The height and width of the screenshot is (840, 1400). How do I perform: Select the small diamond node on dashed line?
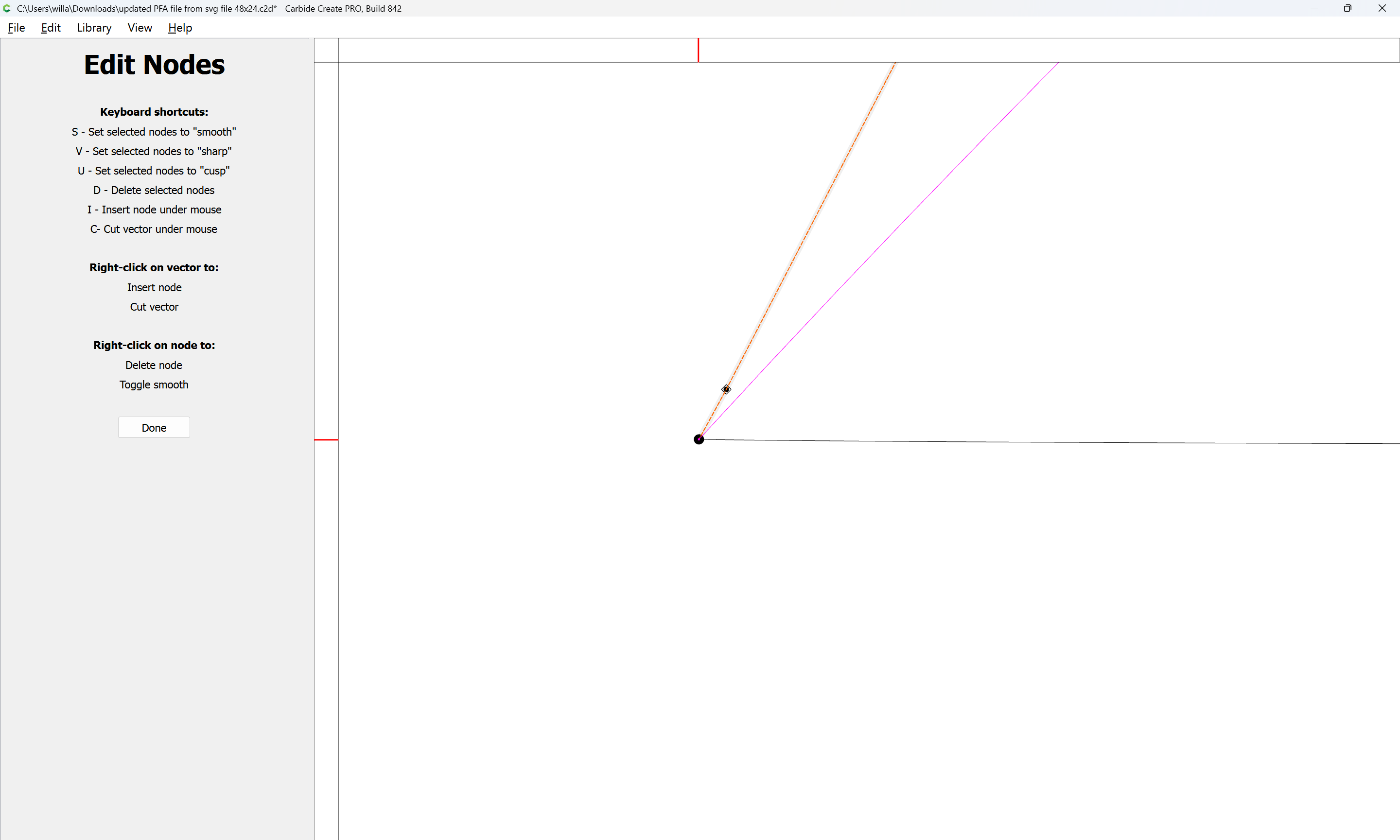(x=726, y=389)
